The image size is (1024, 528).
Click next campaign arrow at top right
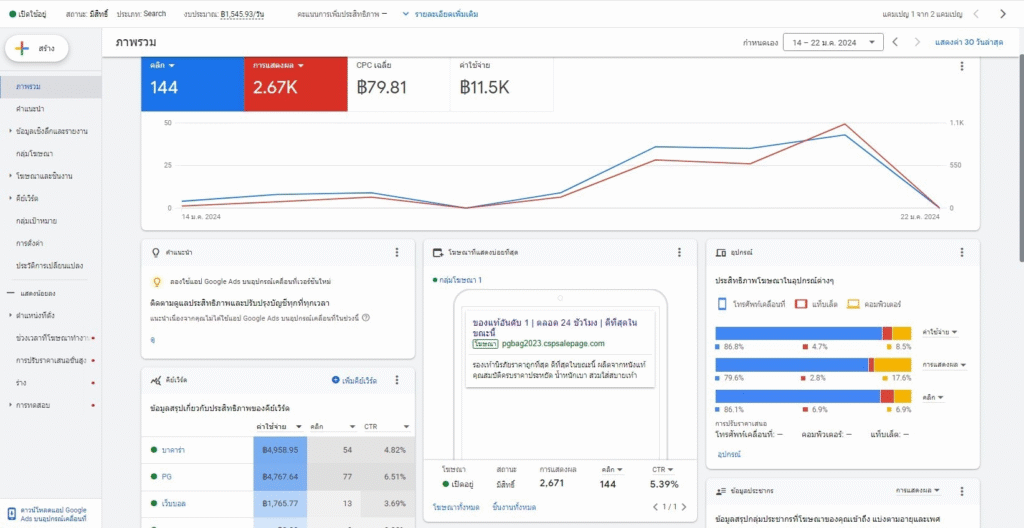[x=1003, y=14]
